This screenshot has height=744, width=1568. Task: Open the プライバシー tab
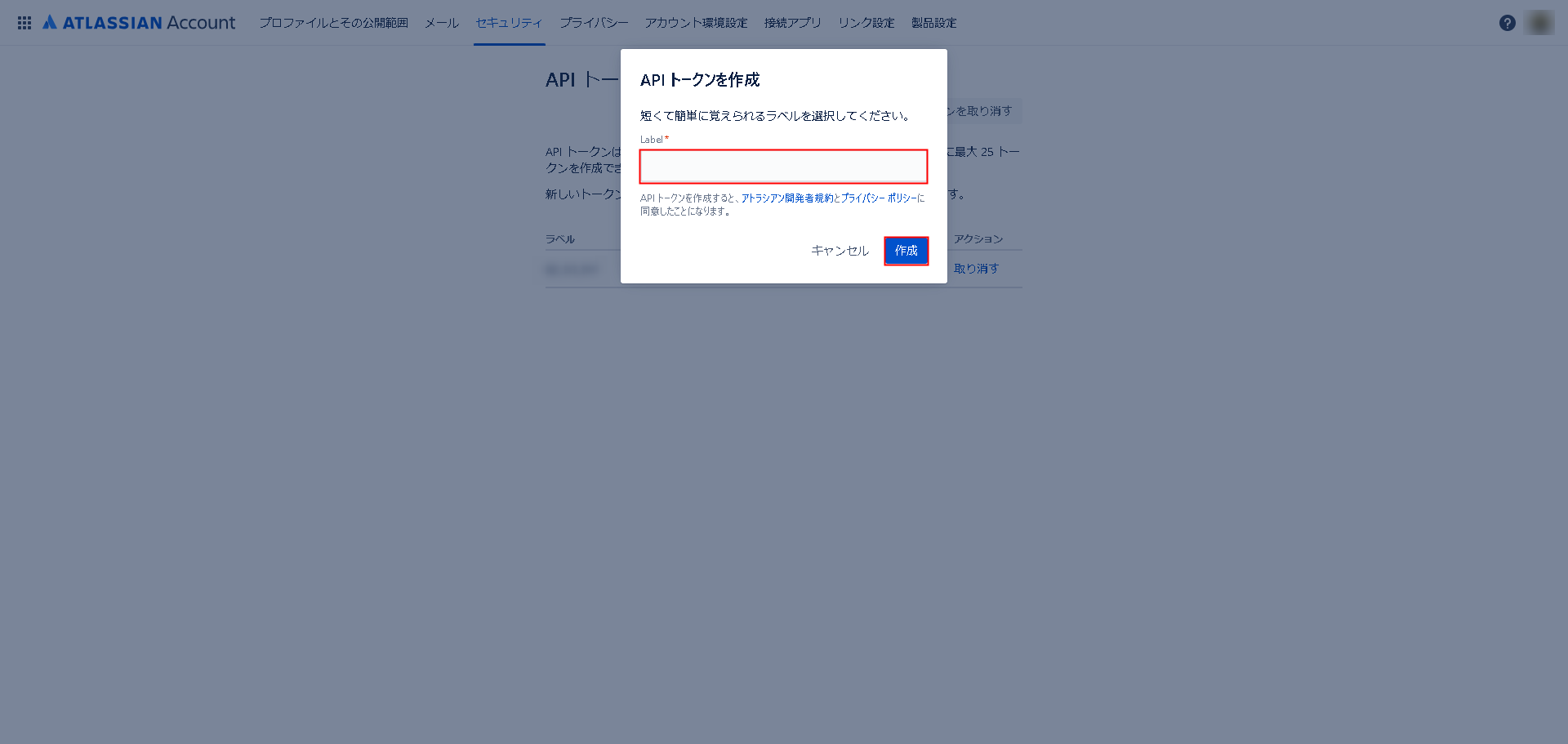(594, 23)
